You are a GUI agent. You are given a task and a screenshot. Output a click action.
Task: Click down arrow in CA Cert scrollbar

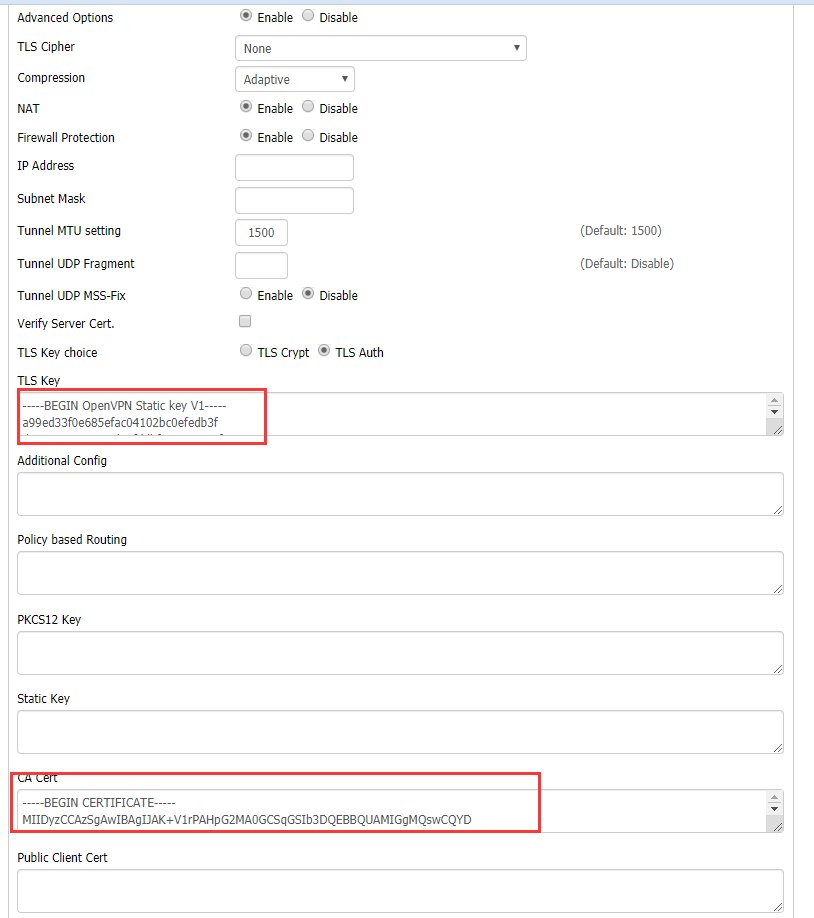tap(774, 809)
